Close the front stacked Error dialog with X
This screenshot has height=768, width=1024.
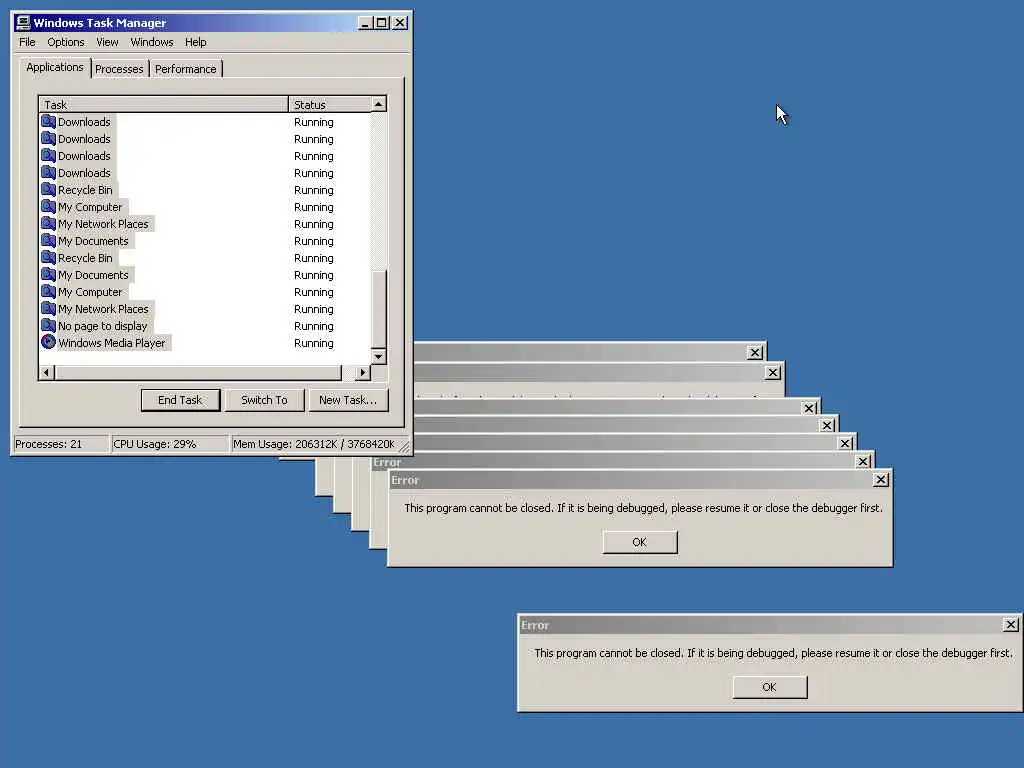pyautogui.click(x=880, y=479)
